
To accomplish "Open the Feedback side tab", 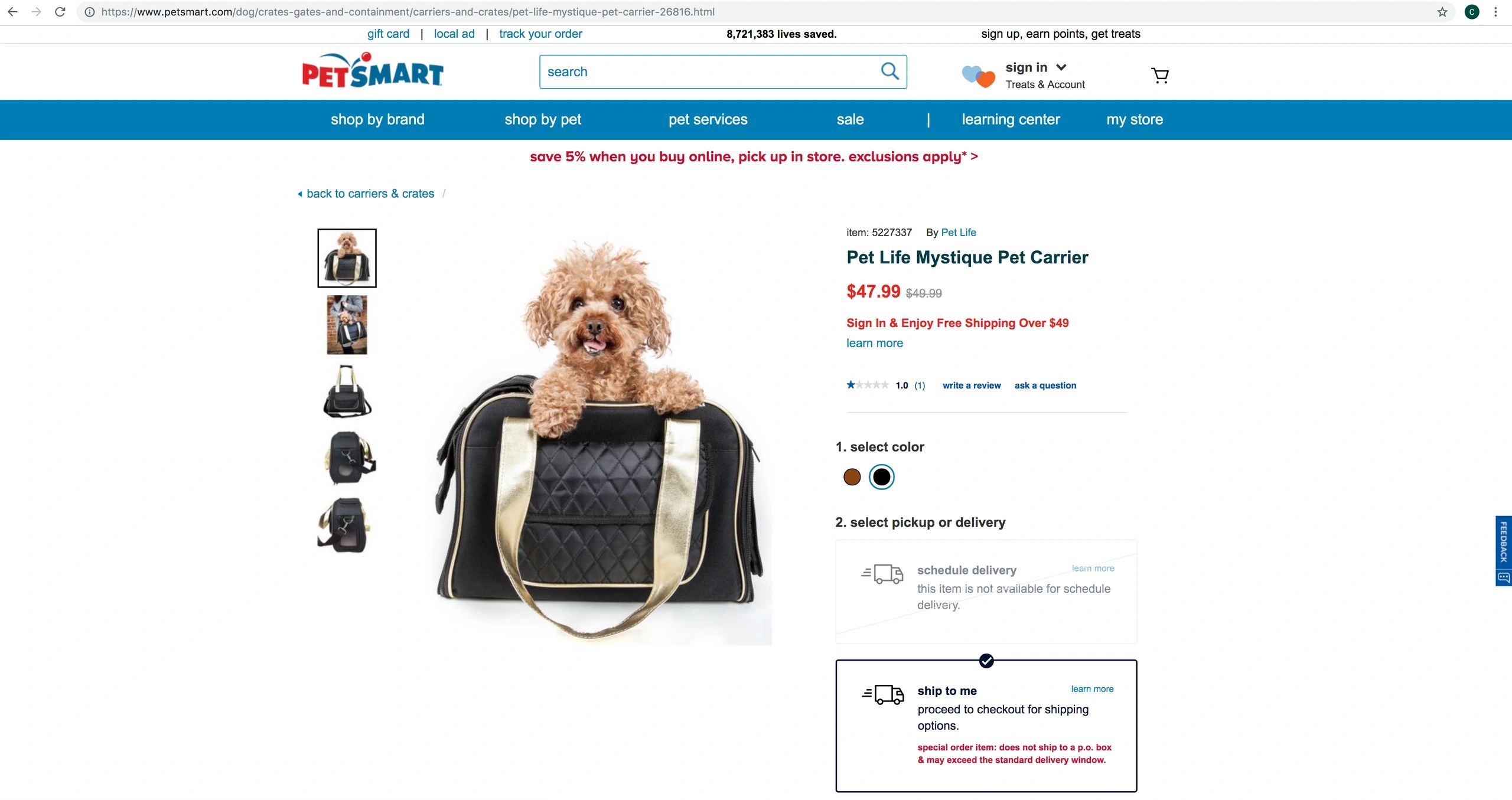I will point(1504,550).
